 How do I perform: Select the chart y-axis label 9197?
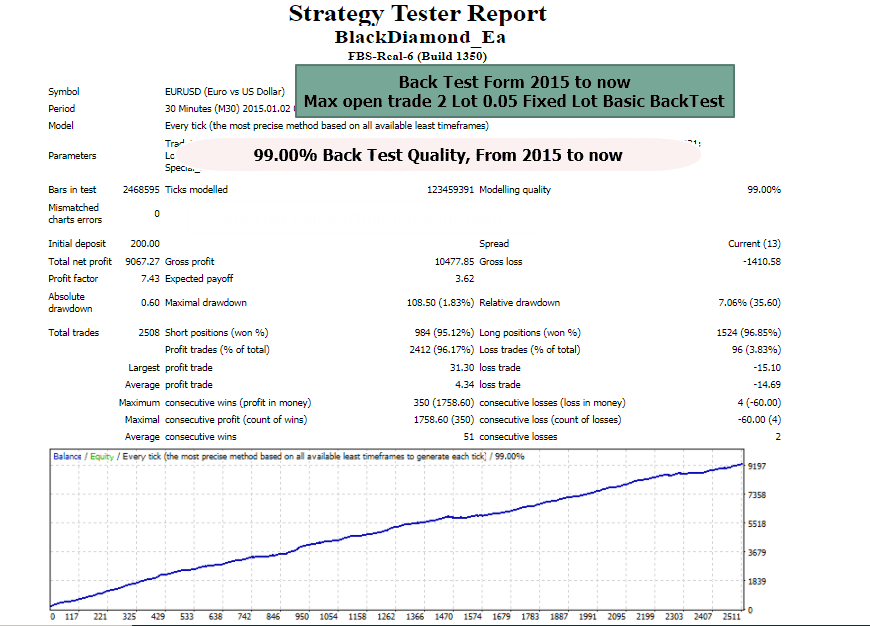(757, 466)
